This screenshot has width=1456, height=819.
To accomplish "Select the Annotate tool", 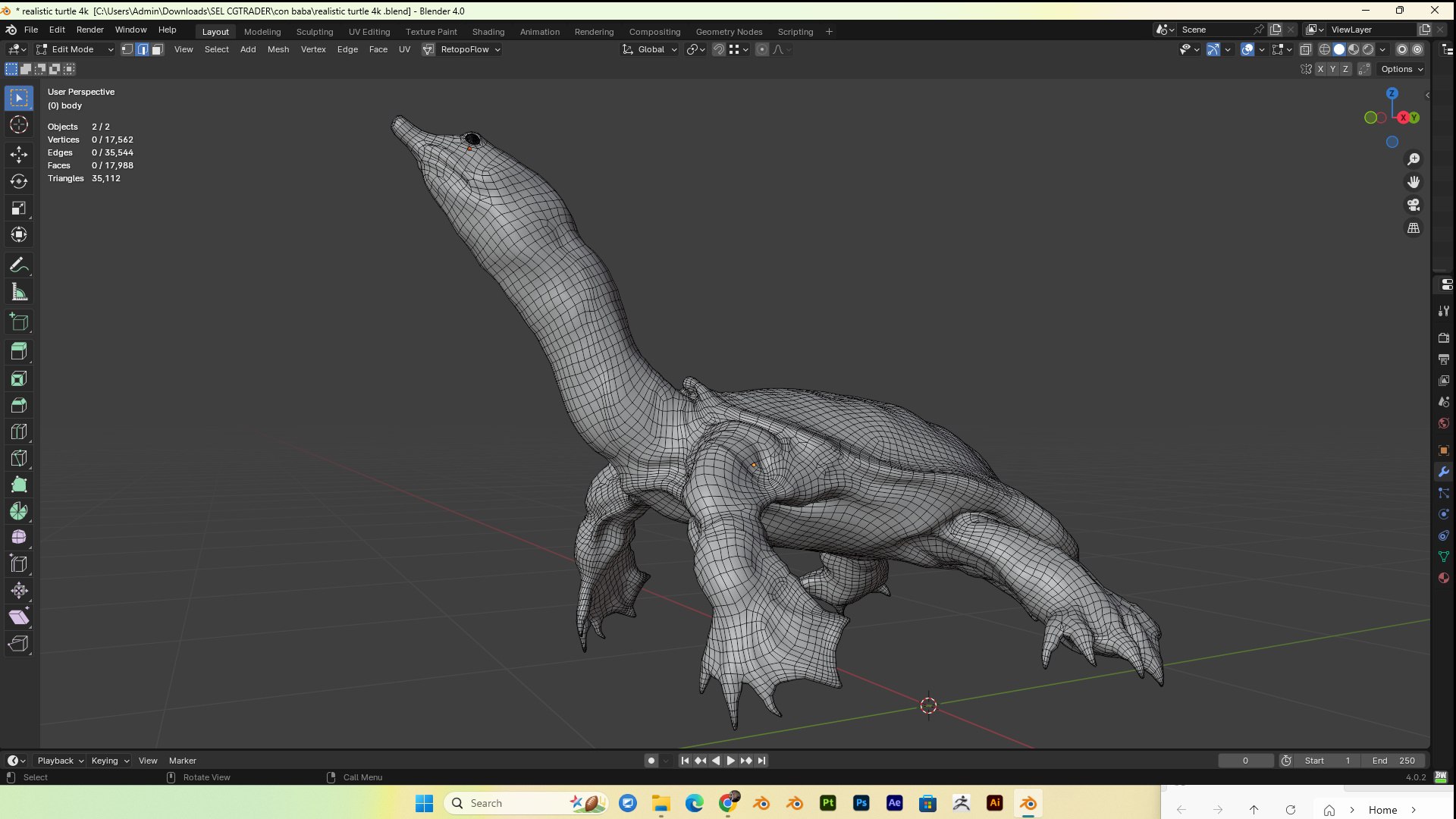I will 19,265.
